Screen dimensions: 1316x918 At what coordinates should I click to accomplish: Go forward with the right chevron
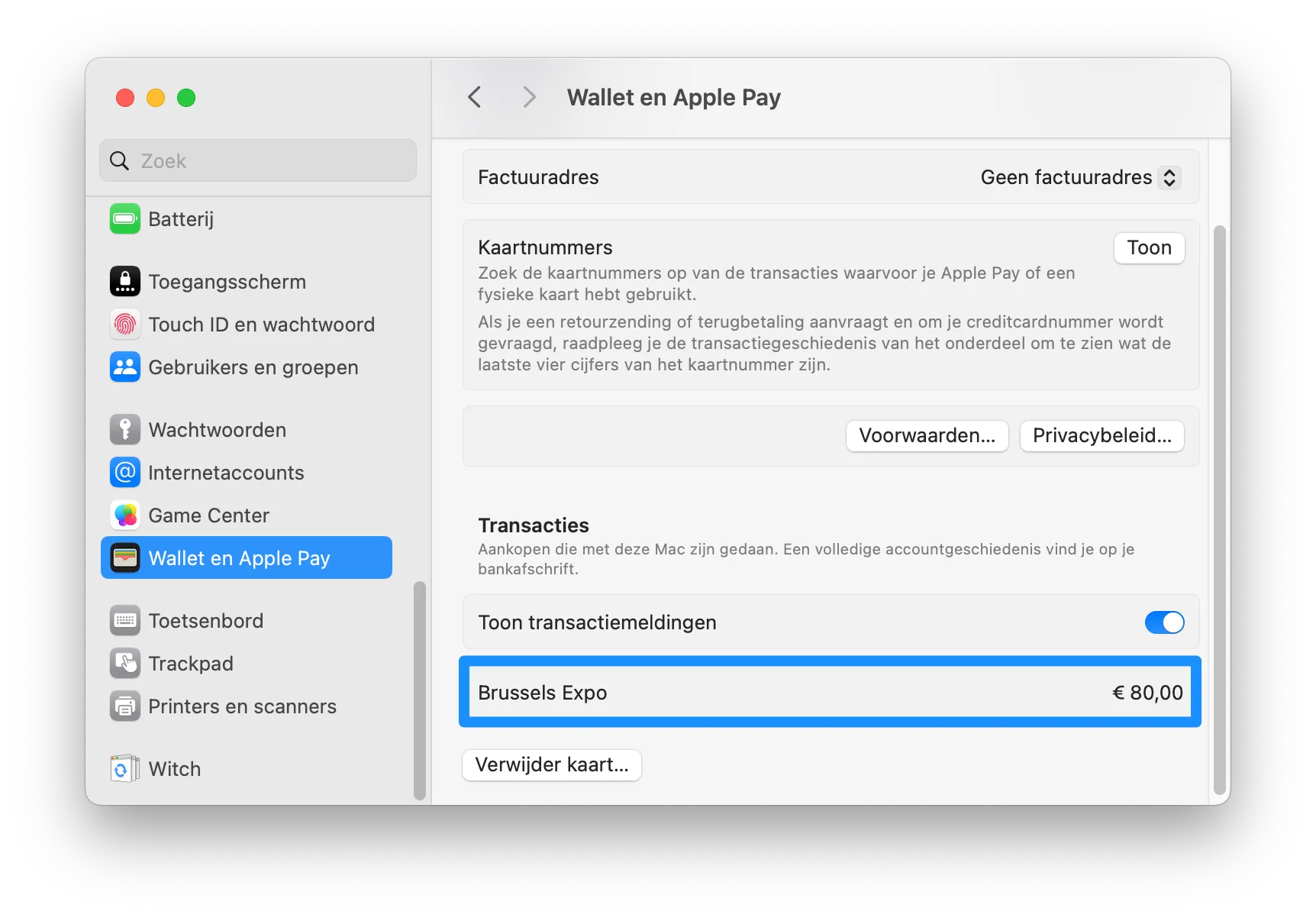(x=529, y=97)
